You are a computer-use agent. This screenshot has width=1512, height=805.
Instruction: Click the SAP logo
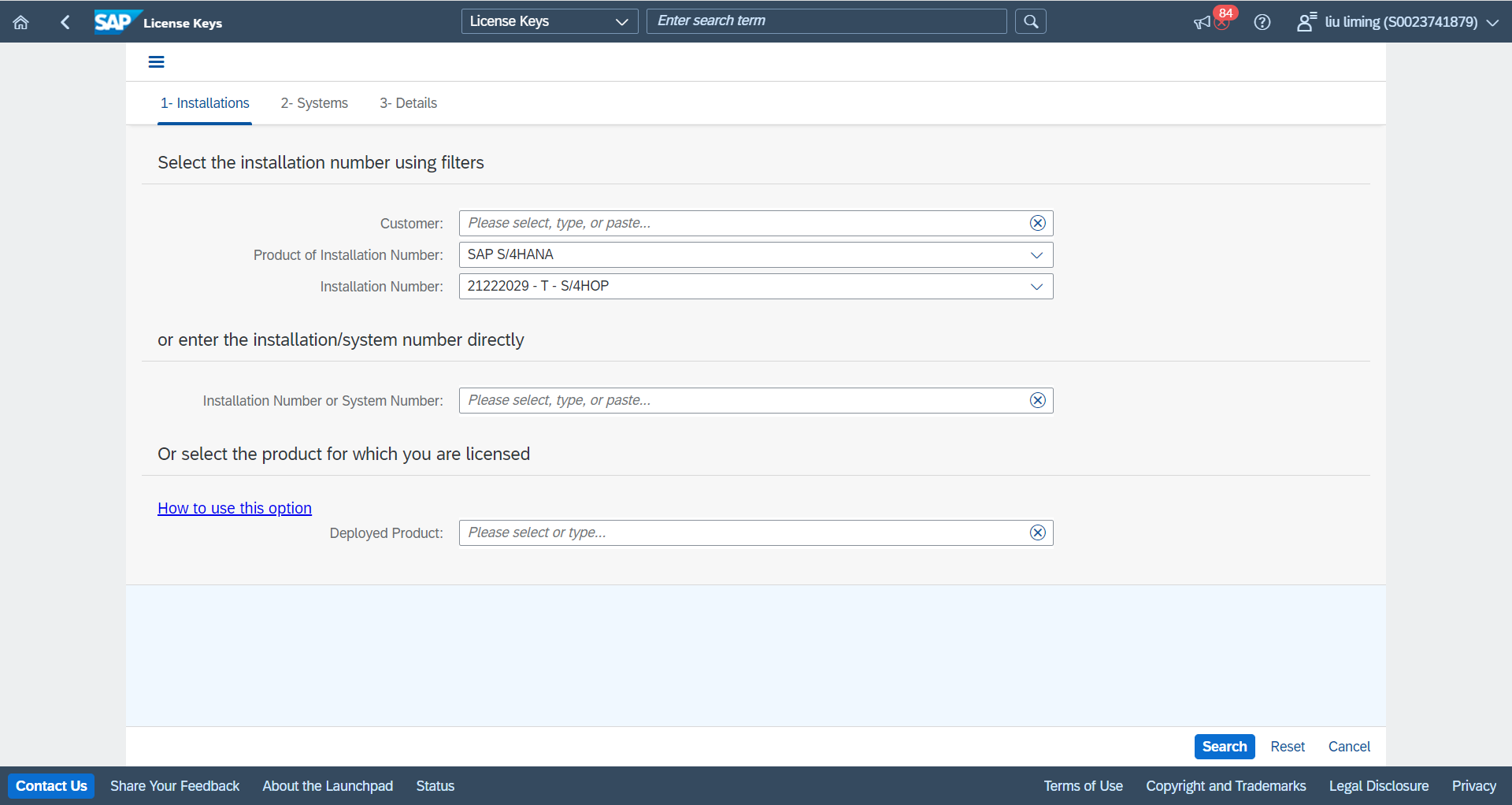click(x=117, y=22)
